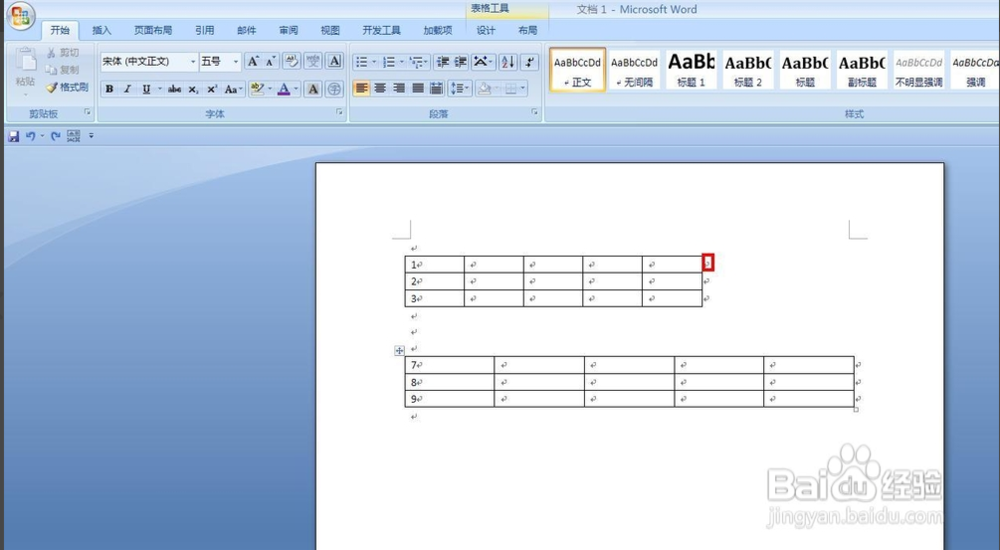
Task: Apply the 副标题 (Subtitle) style
Action: 862,70
